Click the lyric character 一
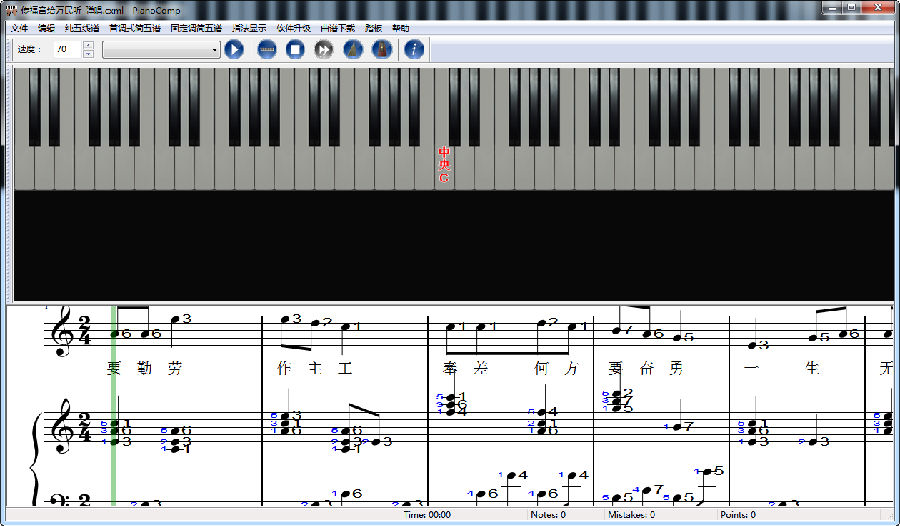This screenshot has width=900, height=526. (x=751, y=368)
